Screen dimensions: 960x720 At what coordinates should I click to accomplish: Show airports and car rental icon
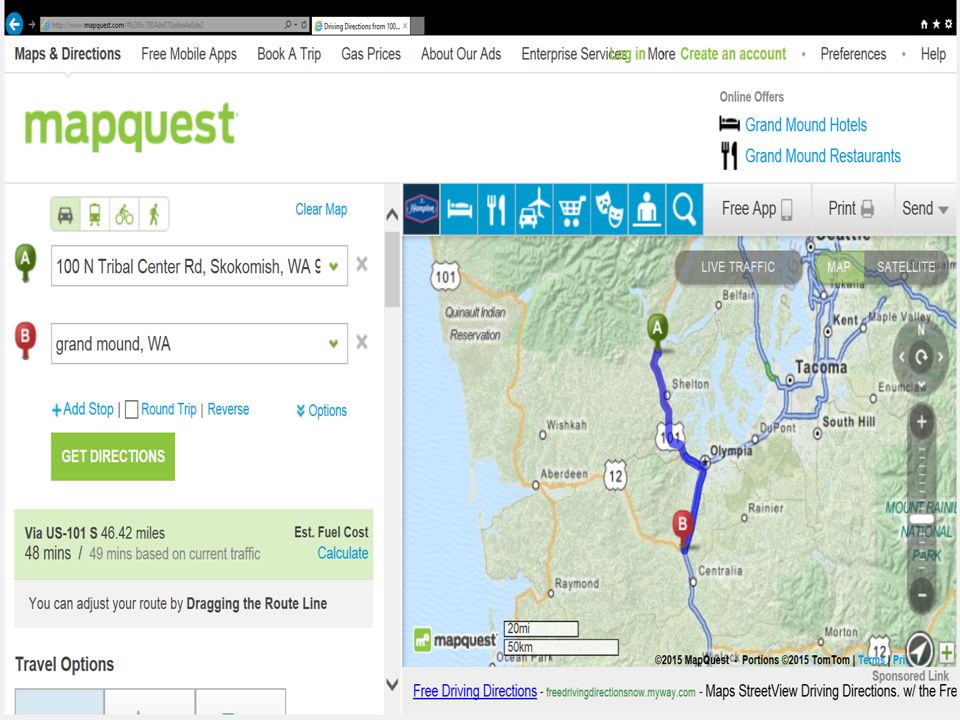534,209
